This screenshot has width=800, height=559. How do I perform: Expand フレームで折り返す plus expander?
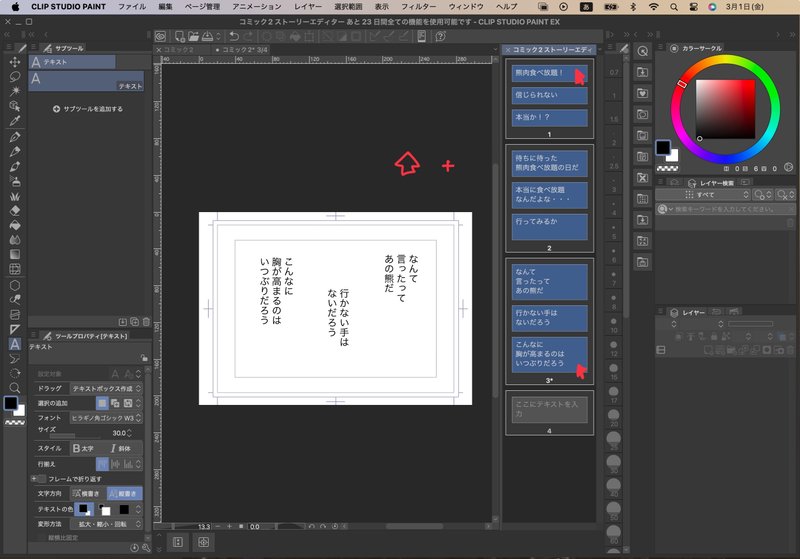tap(34, 479)
